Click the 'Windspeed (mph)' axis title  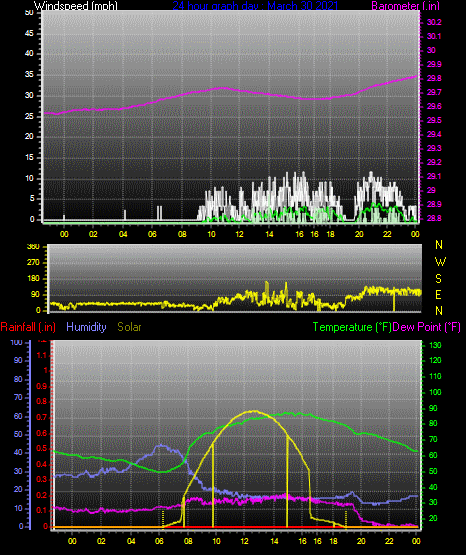pos(76,6)
